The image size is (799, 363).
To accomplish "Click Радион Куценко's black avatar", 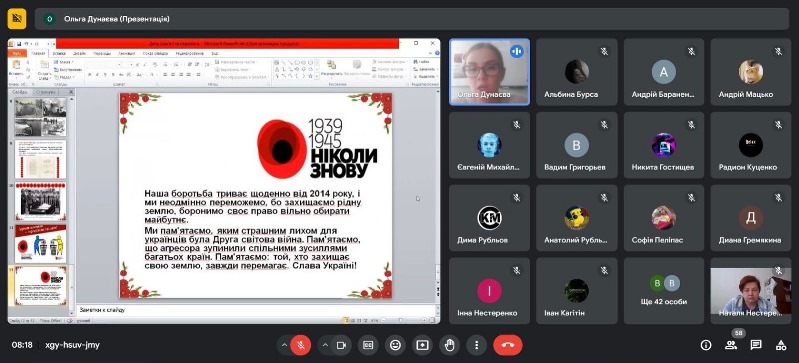I will 751,145.
